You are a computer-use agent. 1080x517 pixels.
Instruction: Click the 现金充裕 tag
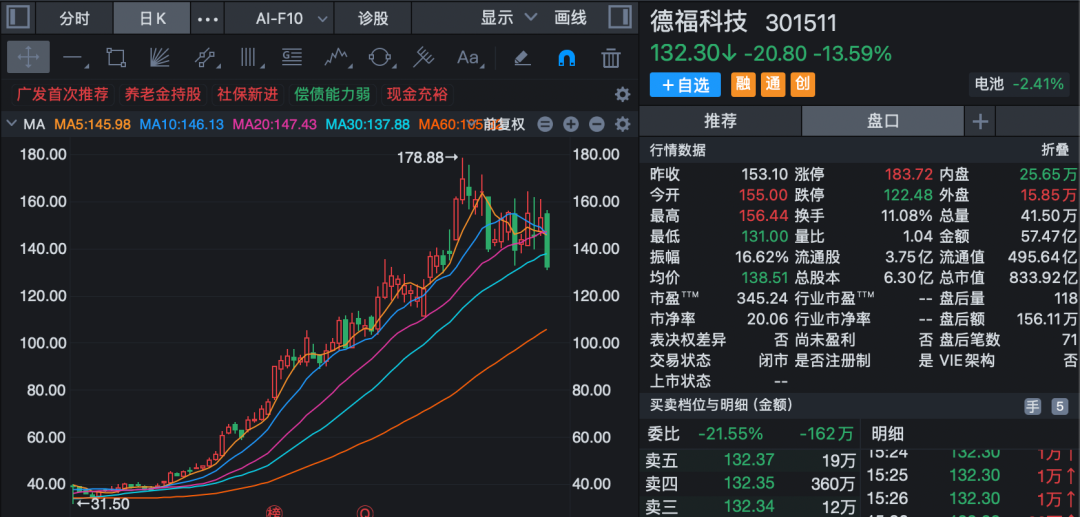point(417,95)
